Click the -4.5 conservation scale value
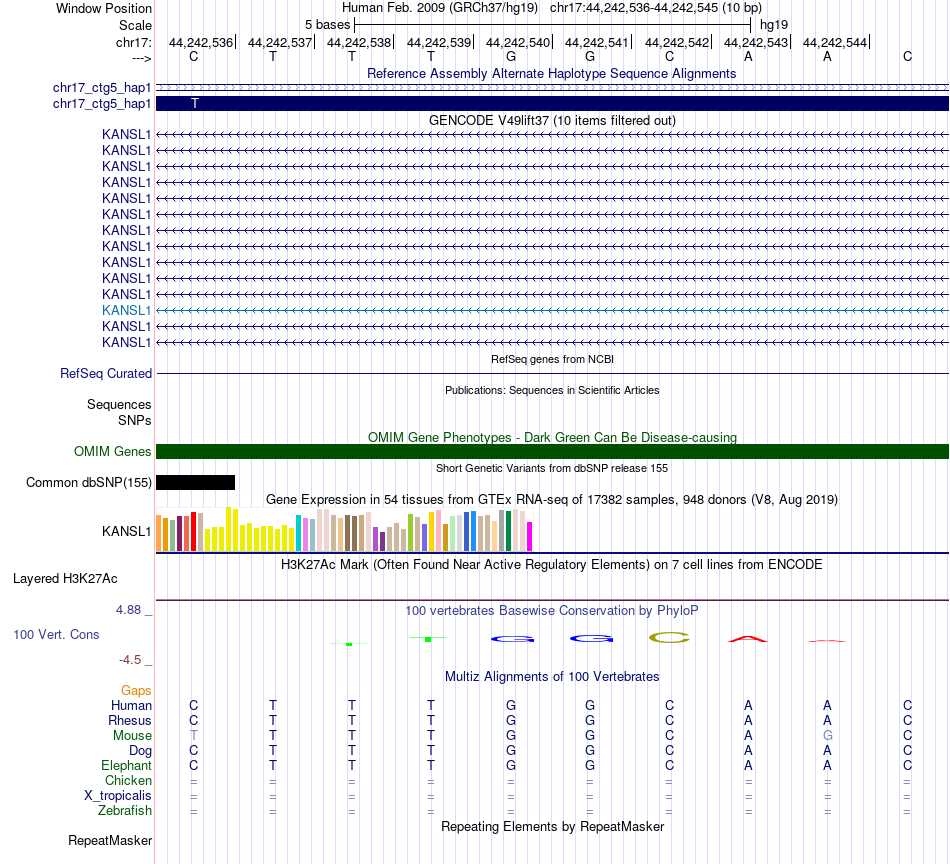The width and height of the screenshot is (950, 864). (130, 660)
